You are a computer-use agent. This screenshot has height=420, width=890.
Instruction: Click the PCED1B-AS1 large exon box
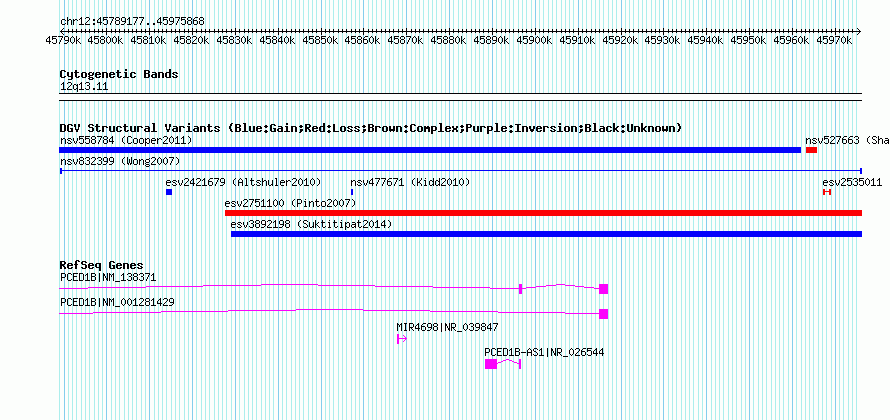point(491,364)
